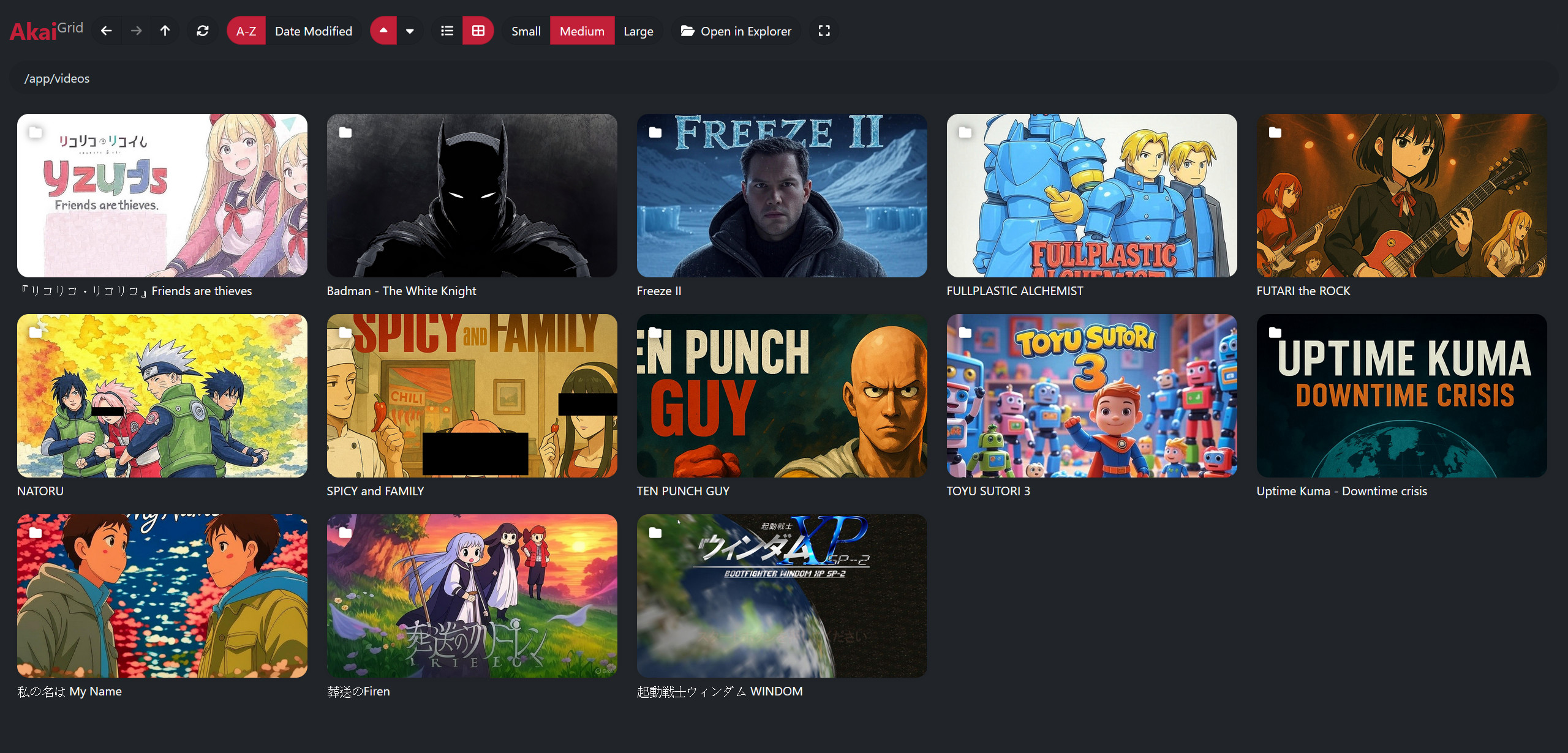Sort items by Date Modified
This screenshot has width=1568, height=753.
[x=314, y=31]
